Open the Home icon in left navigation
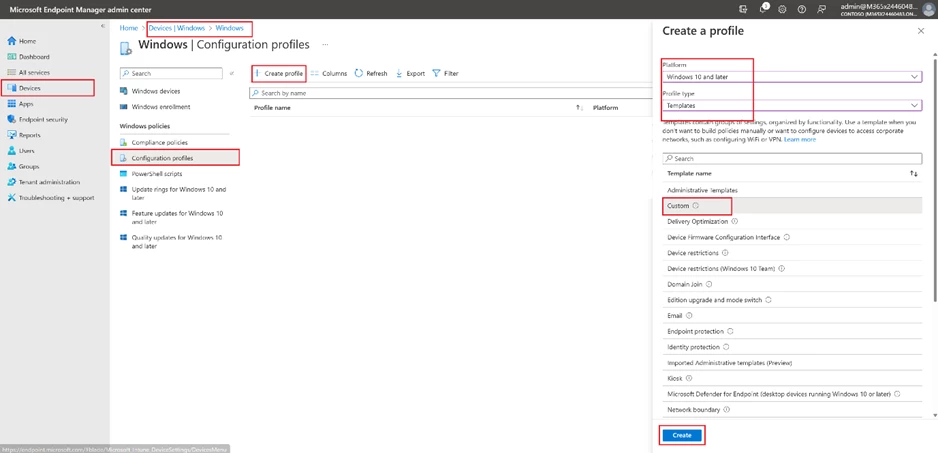 [11, 41]
